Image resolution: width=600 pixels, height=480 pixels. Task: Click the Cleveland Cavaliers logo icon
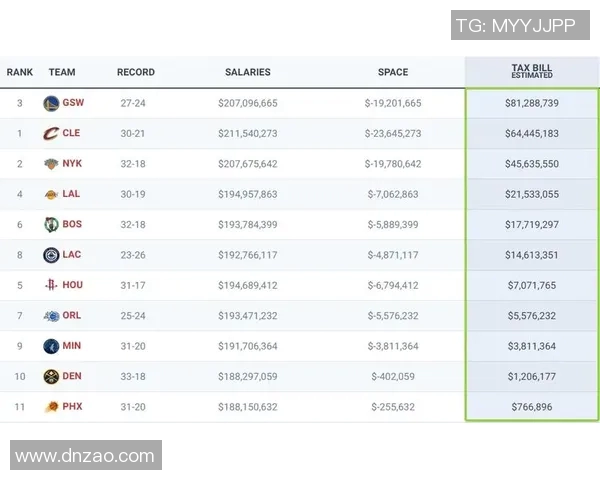pyautogui.click(x=51, y=133)
